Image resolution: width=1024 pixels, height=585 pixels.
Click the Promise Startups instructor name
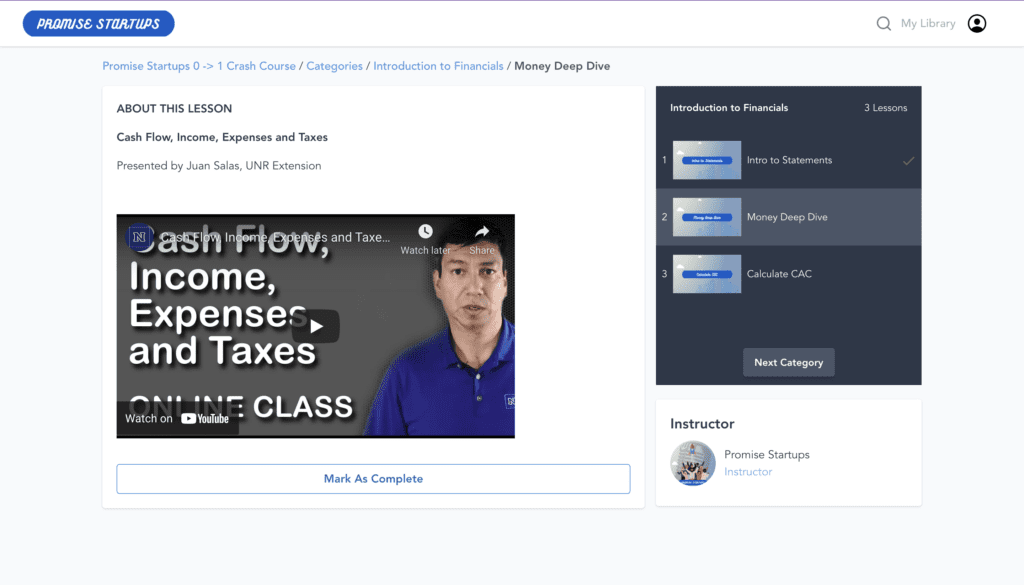coord(767,454)
